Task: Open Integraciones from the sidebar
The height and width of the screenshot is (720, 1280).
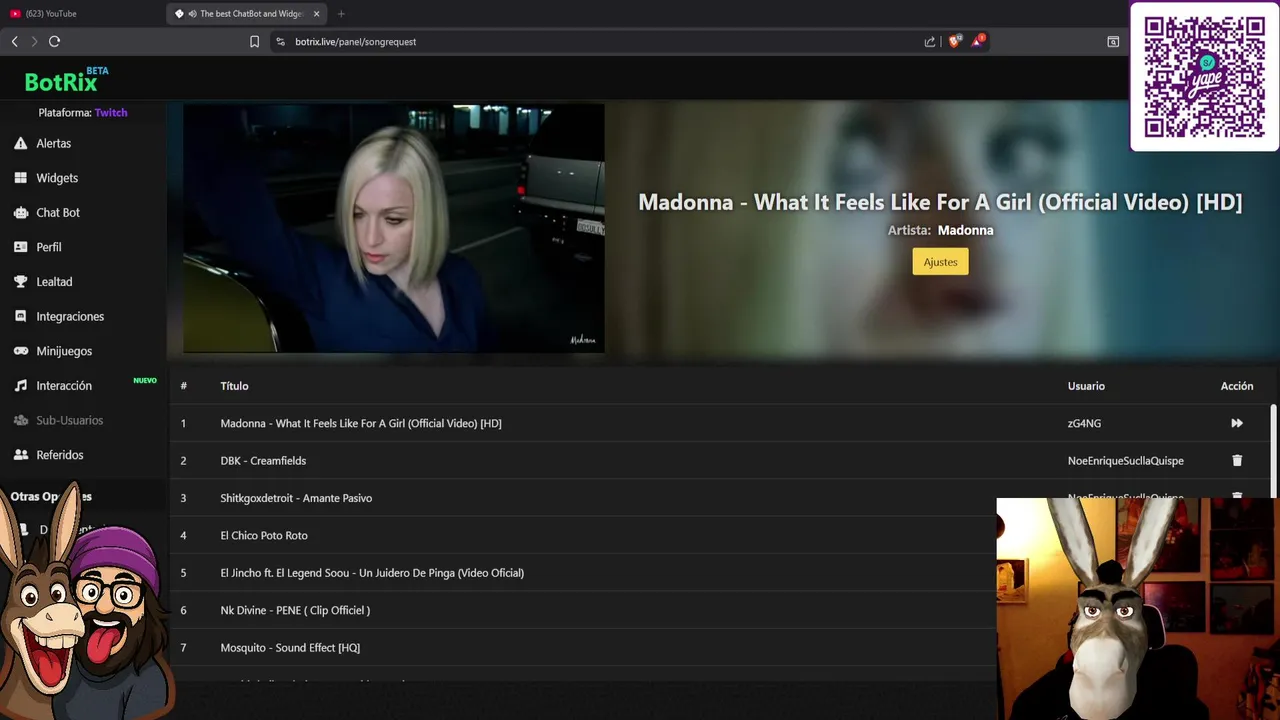Action: 70,316
